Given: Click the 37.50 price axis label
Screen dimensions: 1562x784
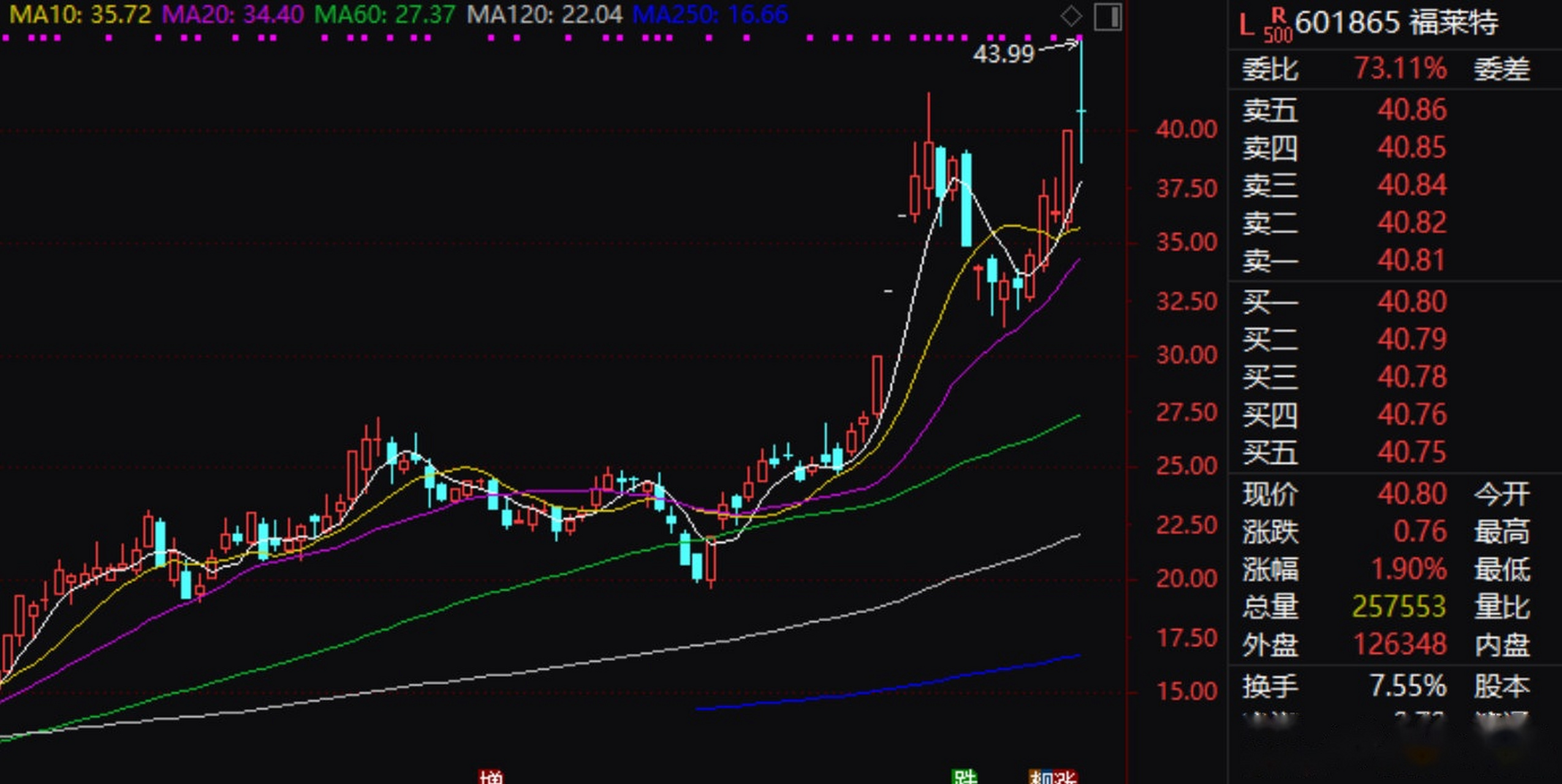Looking at the screenshot, I should 1186,189.
